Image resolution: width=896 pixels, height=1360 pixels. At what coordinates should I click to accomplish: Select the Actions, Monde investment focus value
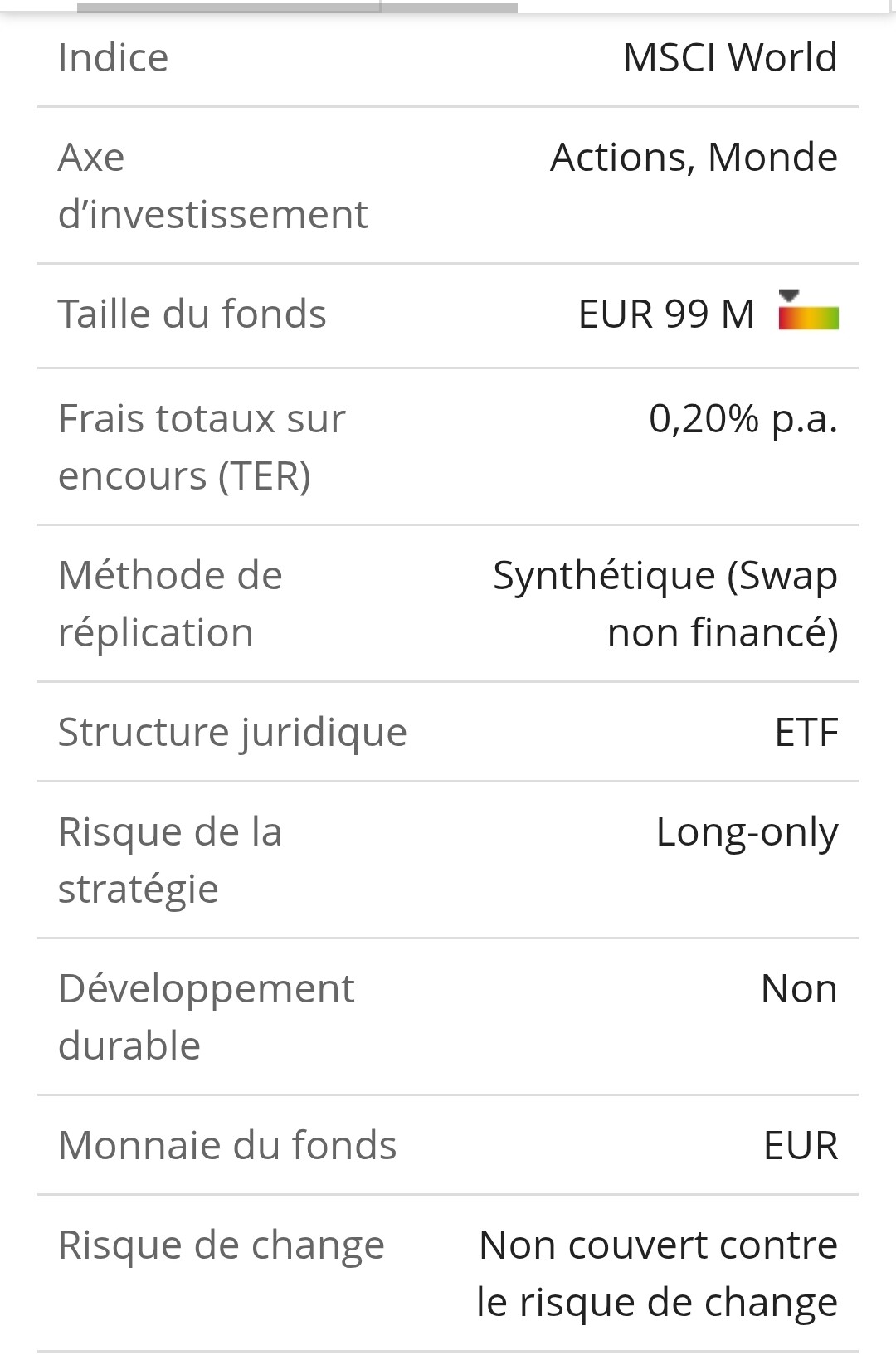click(694, 157)
